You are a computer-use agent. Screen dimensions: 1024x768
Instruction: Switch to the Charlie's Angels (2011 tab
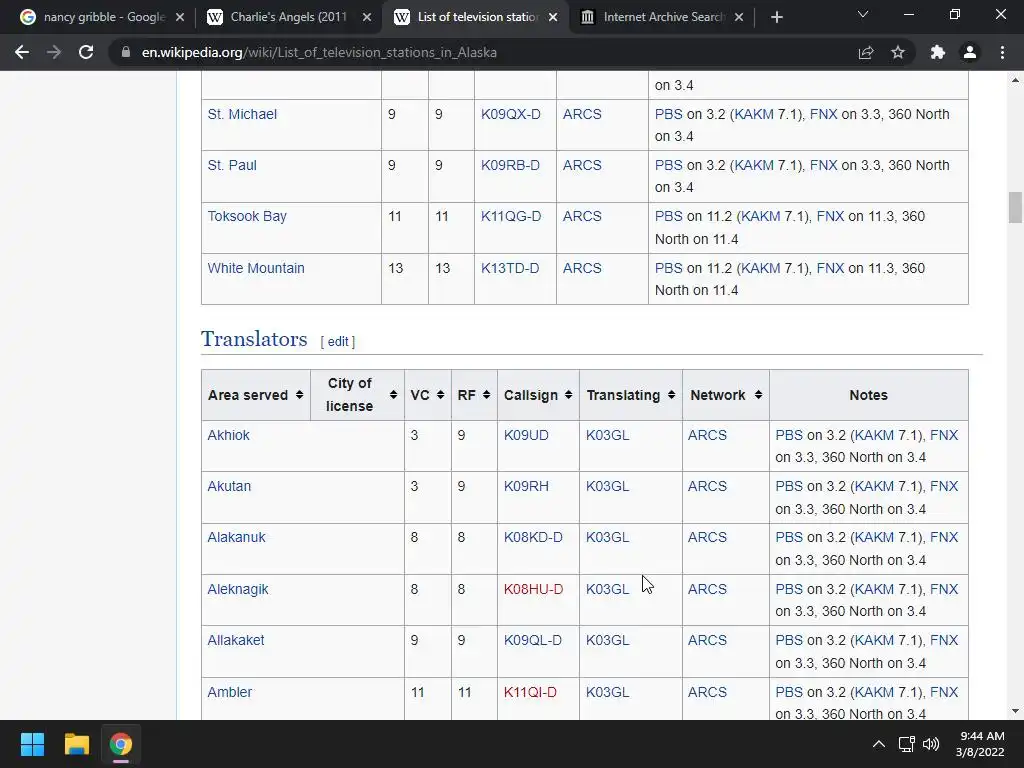(287, 17)
